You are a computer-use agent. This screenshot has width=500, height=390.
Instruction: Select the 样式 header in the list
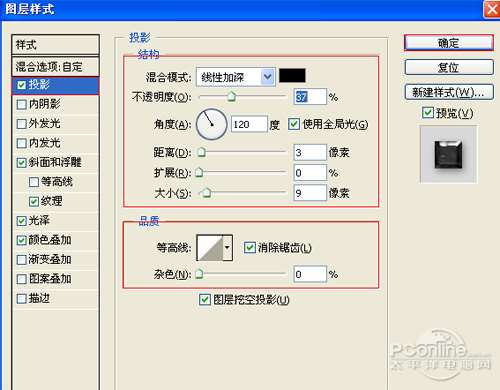click(x=55, y=45)
